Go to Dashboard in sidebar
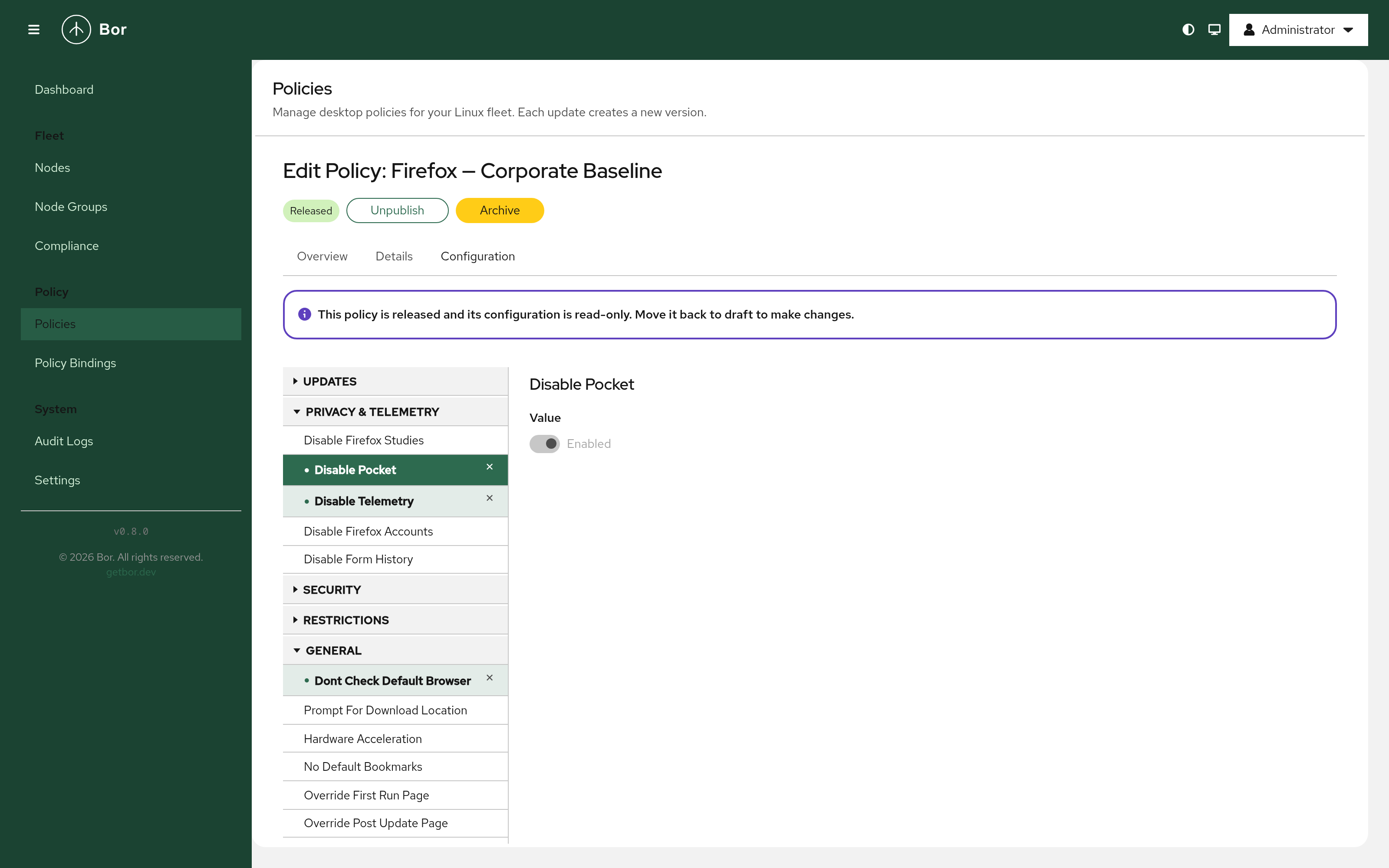The height and width of the screenshot is (868, 1389). [131, 89]
